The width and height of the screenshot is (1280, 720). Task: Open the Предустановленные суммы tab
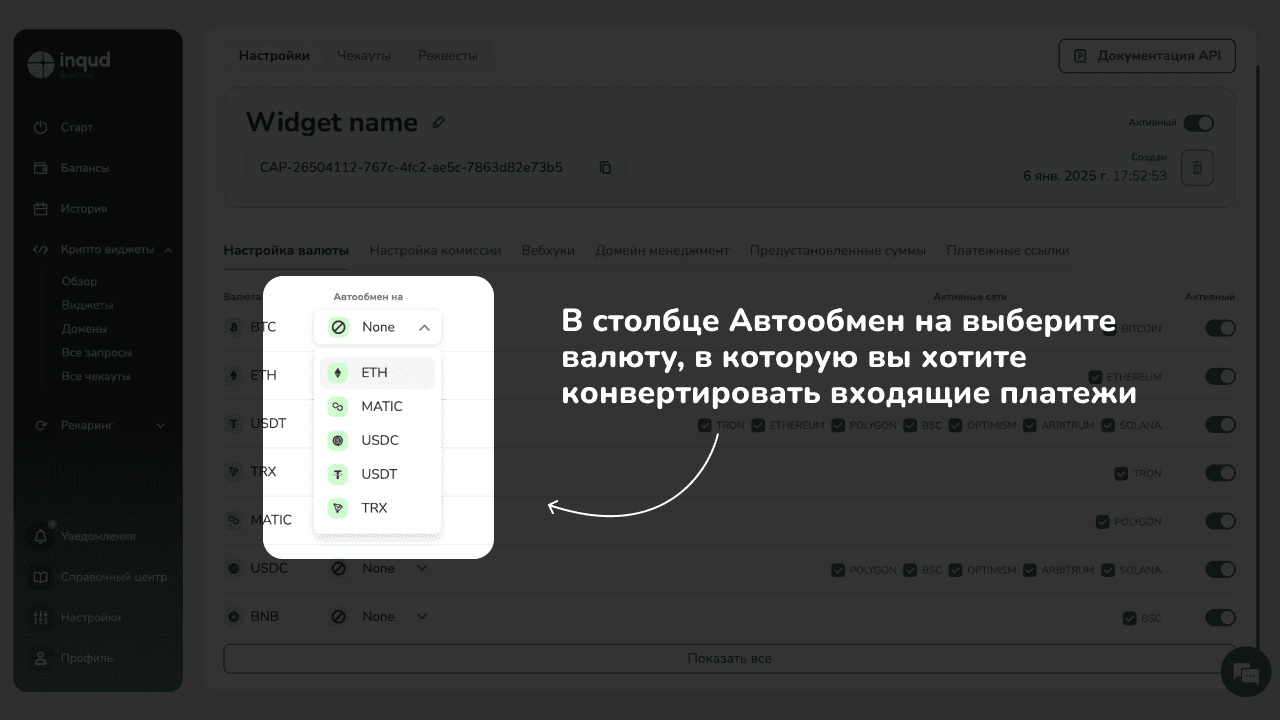(838, 251)
